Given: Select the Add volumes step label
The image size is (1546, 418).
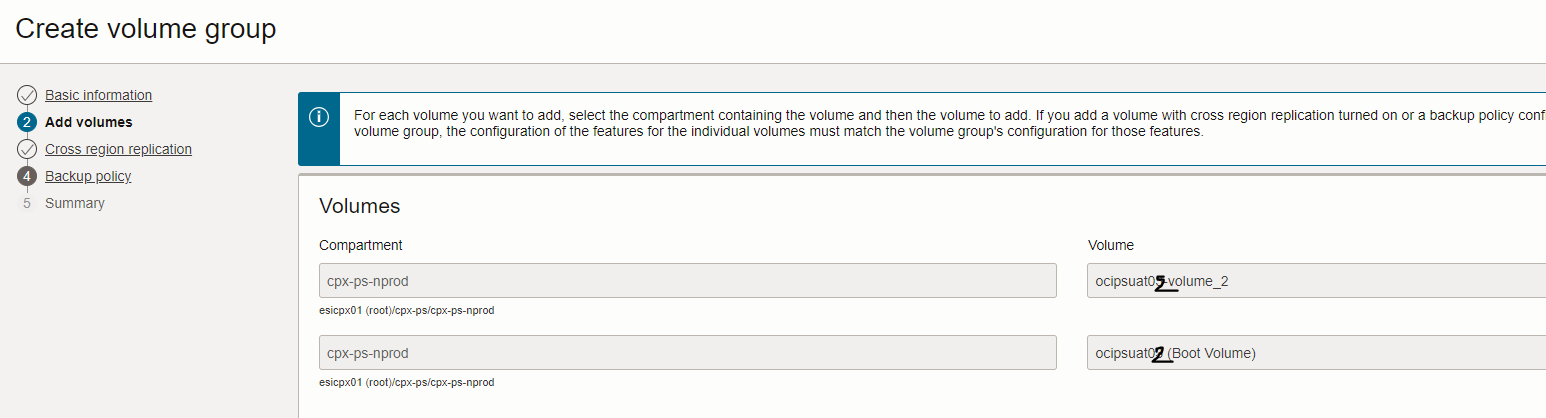Looking at the screenshot, I should coord(88,122).
